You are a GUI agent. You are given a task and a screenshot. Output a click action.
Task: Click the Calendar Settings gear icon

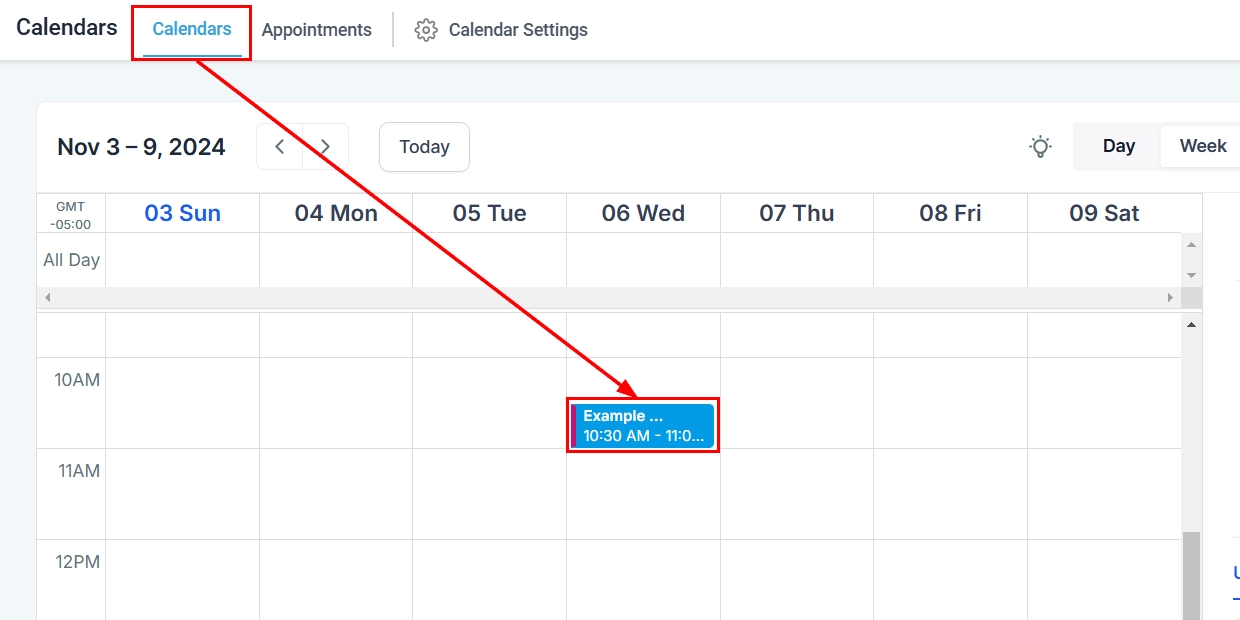[x=426, y=30]
